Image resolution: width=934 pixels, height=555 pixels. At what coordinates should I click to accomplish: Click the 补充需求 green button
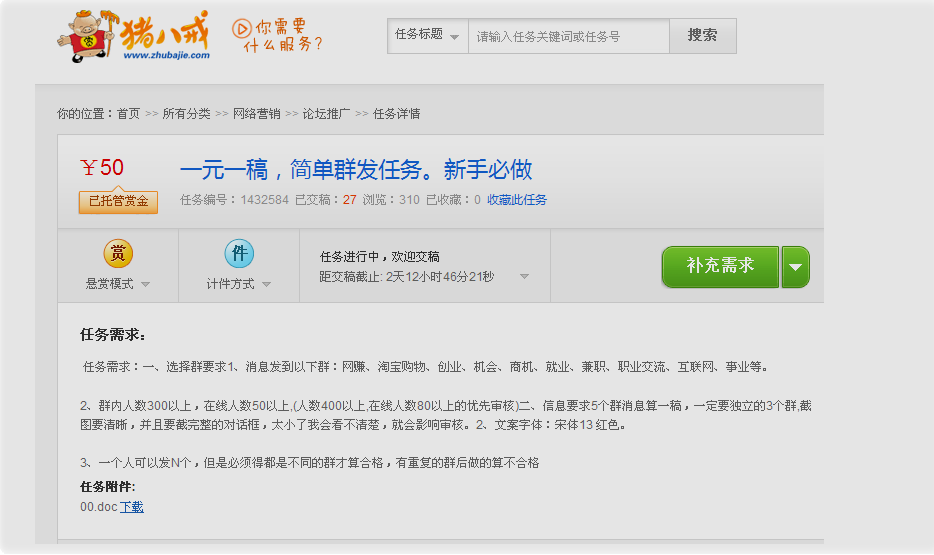pos(720,267)
